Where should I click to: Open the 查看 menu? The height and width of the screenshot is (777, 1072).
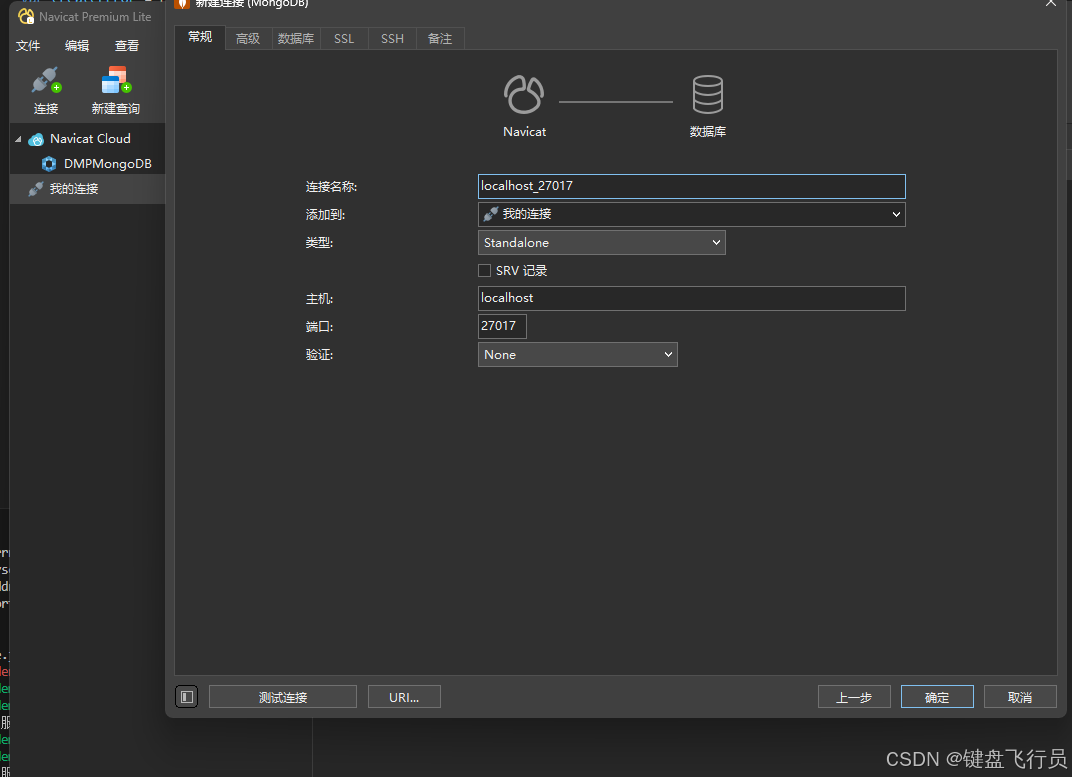126,46
